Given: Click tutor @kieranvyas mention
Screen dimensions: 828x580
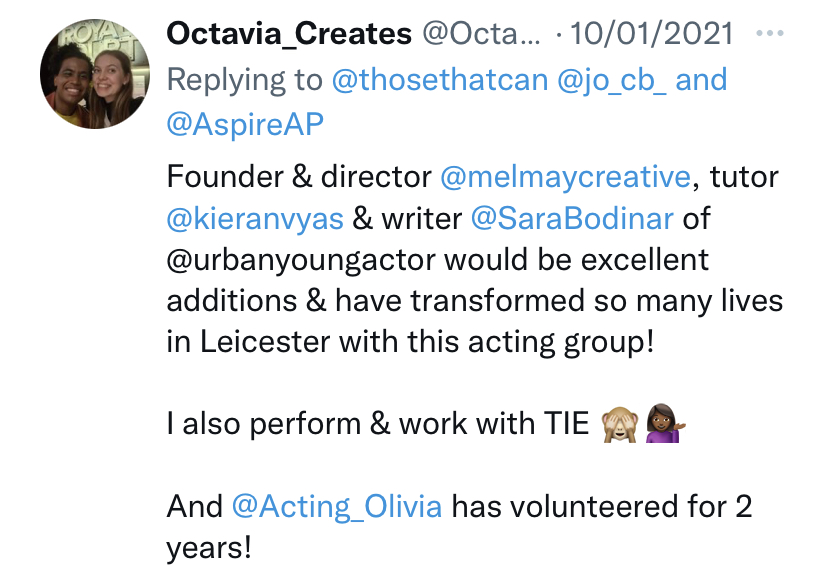Looking at the screenshot, I should [x=256, y=219].
